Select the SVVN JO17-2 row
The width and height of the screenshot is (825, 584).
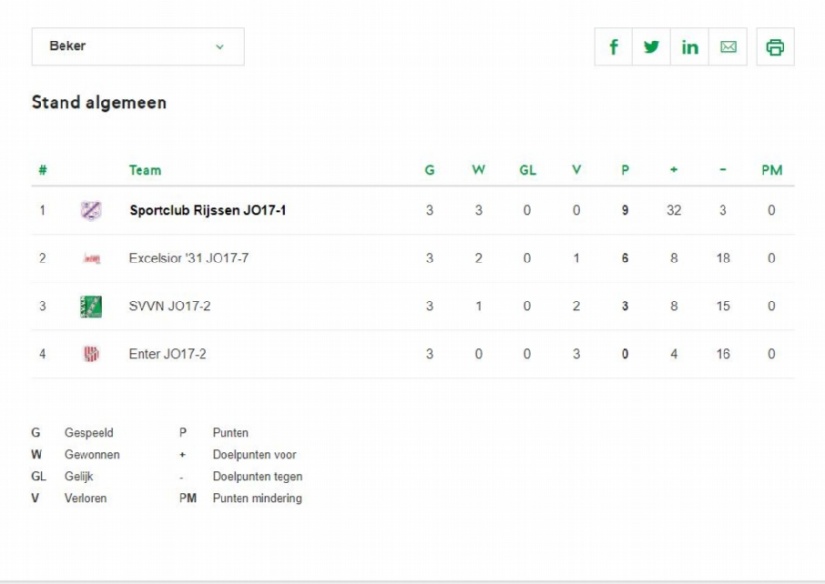pos(413,306)
